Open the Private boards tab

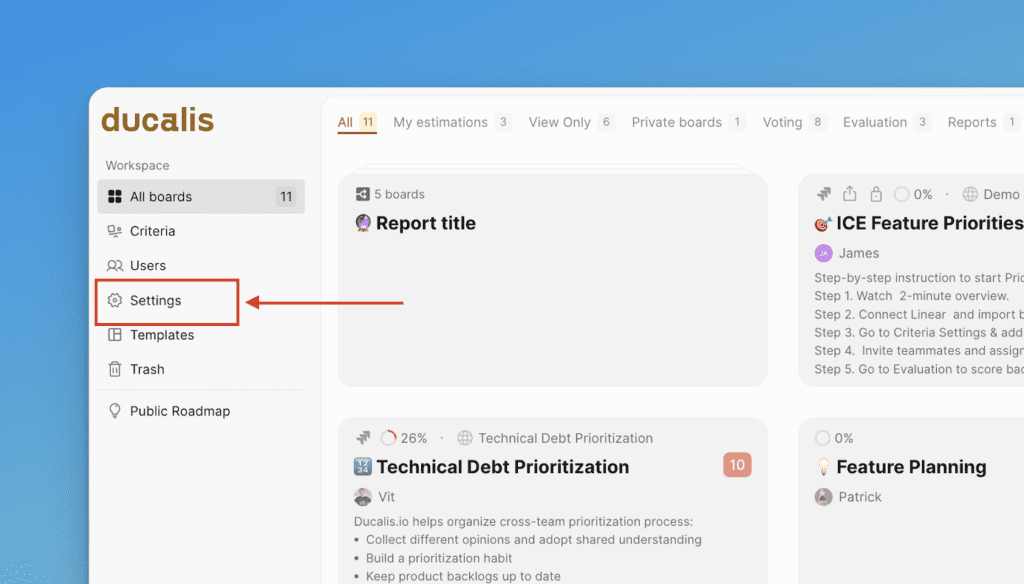tap(676, 122)
